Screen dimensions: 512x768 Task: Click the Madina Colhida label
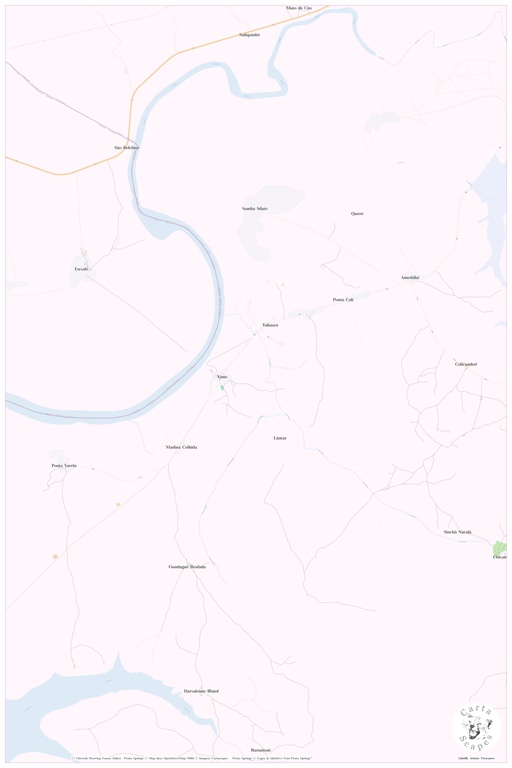[181, 447]
